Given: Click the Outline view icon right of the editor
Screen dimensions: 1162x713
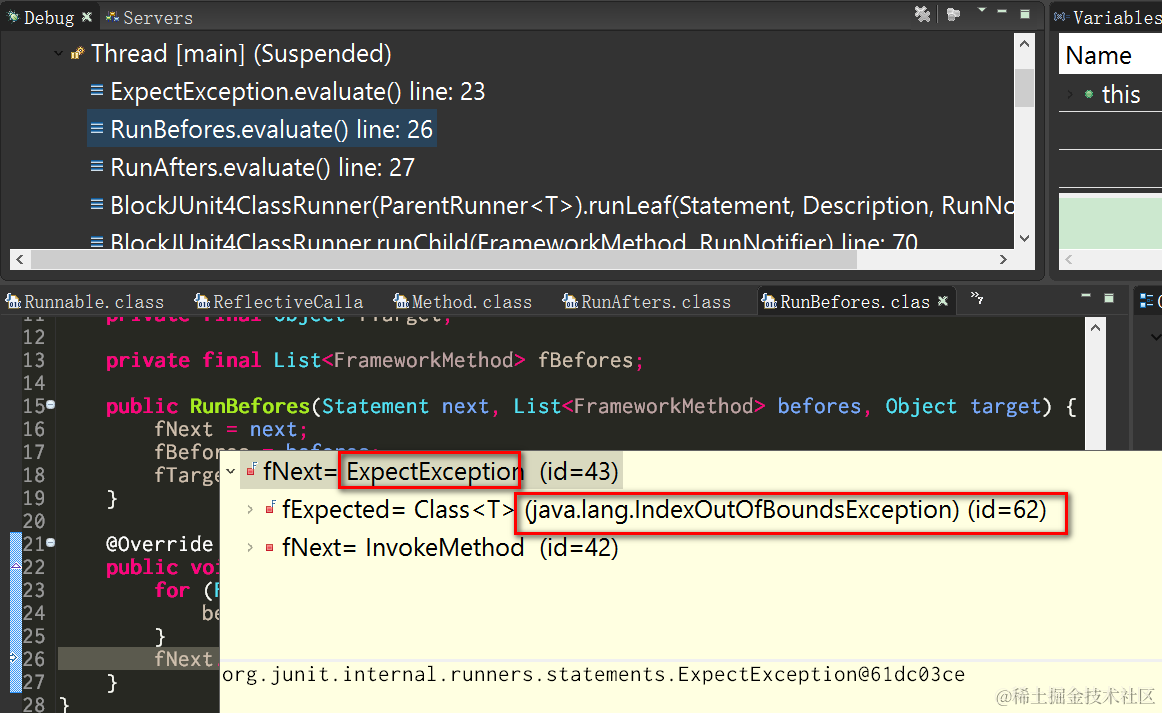Looking at the screenshot, I should [1146, 300].
